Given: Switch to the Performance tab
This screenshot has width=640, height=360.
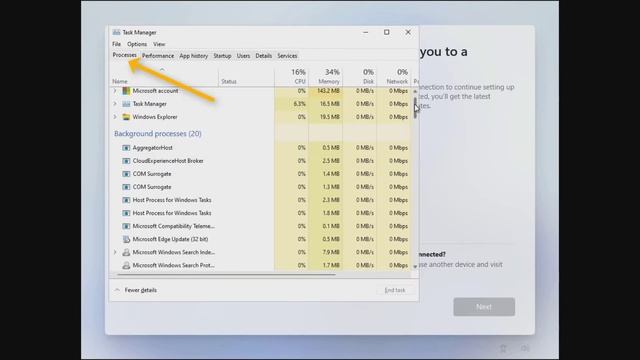Looking at the screenshot, I should pos(158,56).
